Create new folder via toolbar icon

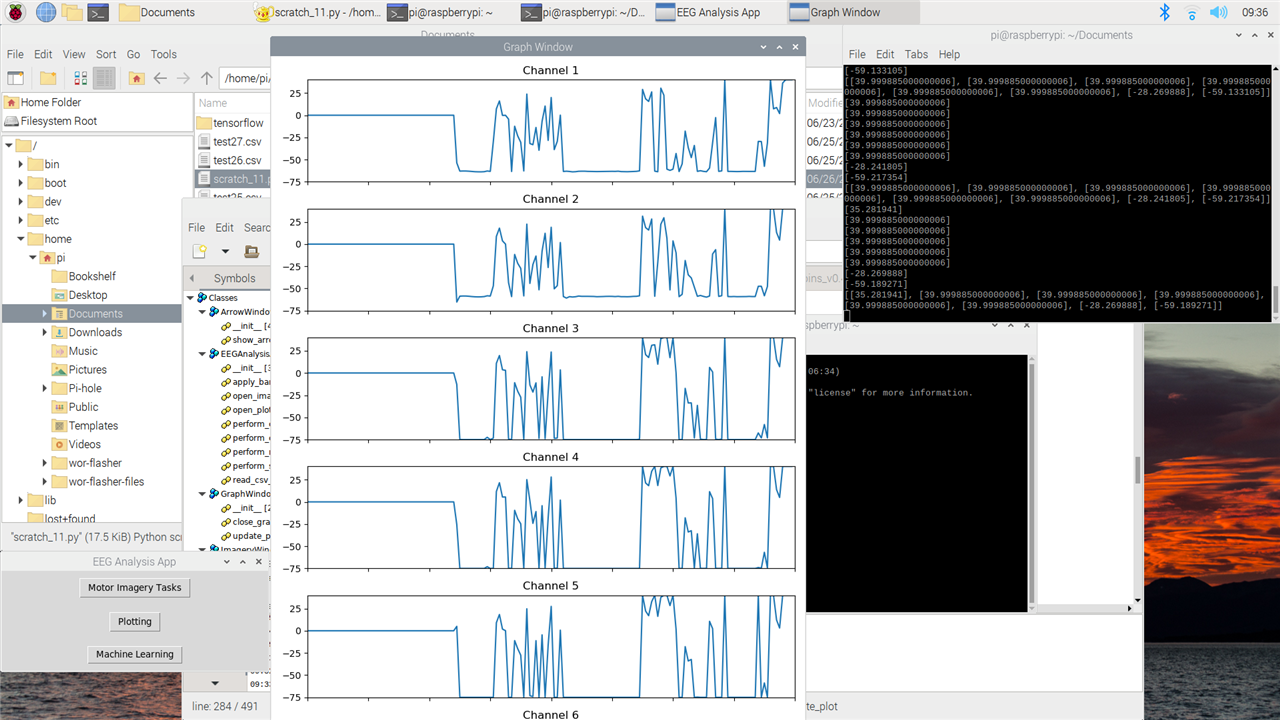click(47, 78)
